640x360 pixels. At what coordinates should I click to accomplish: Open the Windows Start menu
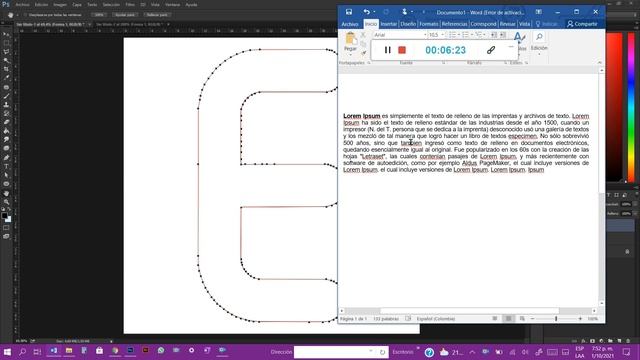click(7, 351)
